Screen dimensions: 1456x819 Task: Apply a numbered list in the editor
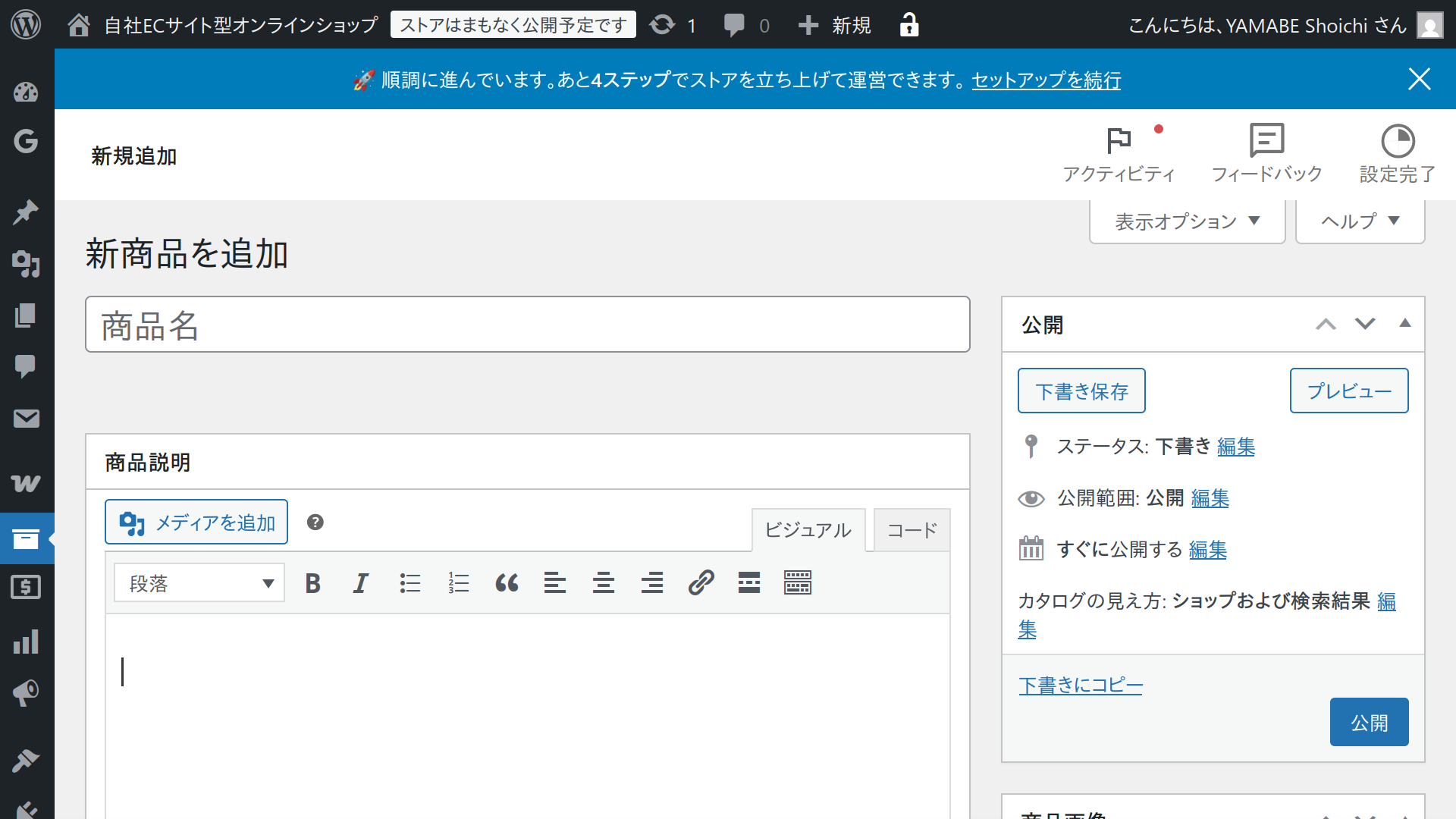pyautogui.click(x=458, y=582)
